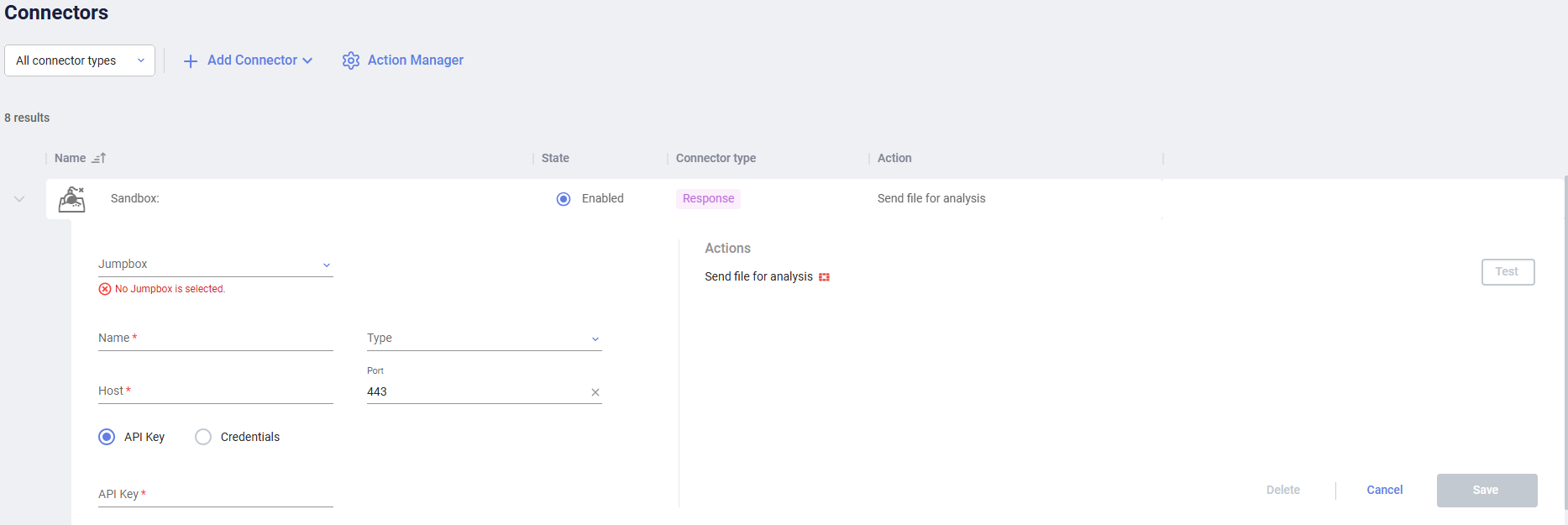
Task: Click the red error icon under Jumpbox
Action: pos(105,289)
